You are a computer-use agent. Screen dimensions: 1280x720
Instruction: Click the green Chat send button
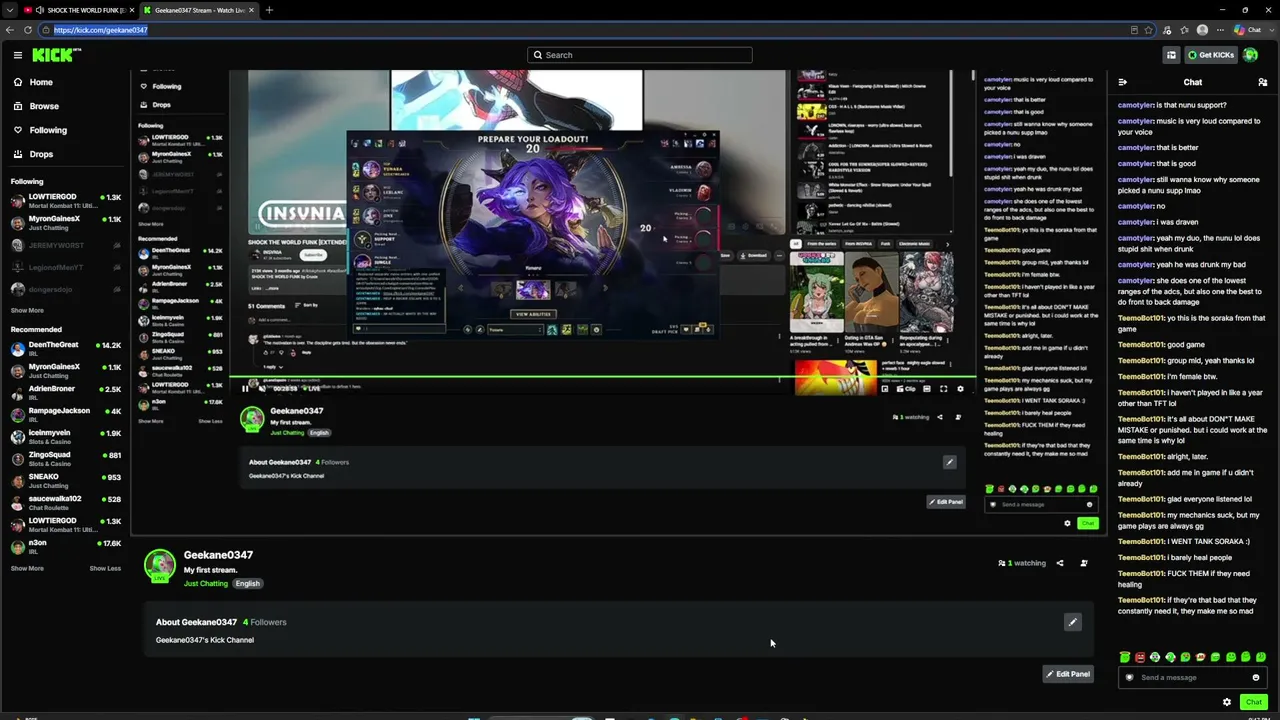pos(1254,702)
